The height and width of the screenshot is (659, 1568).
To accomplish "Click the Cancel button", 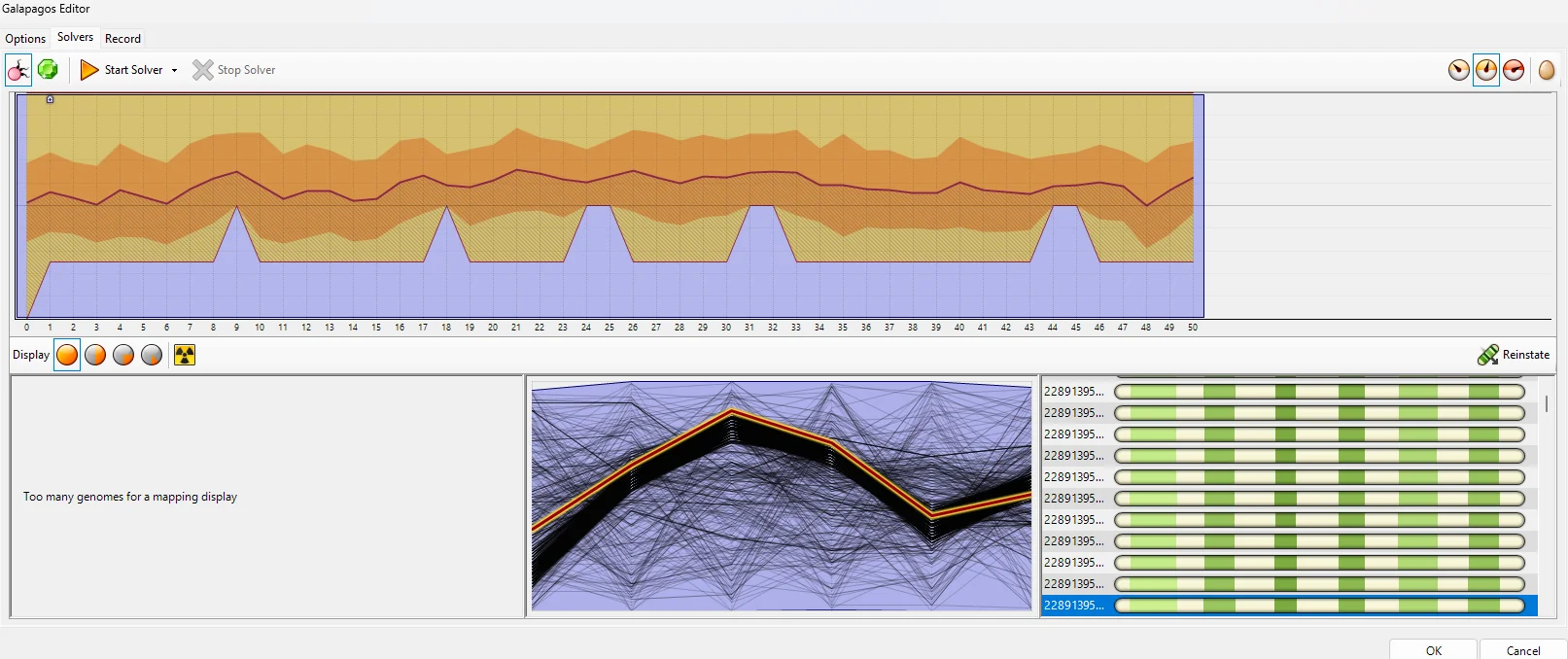I will [1523, 650].
